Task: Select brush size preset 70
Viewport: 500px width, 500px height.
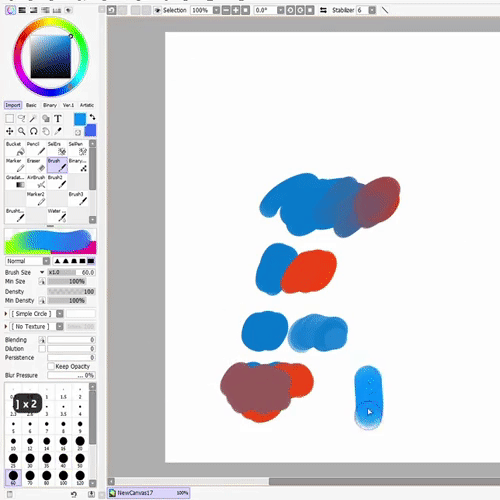Action: pos(30,478)
